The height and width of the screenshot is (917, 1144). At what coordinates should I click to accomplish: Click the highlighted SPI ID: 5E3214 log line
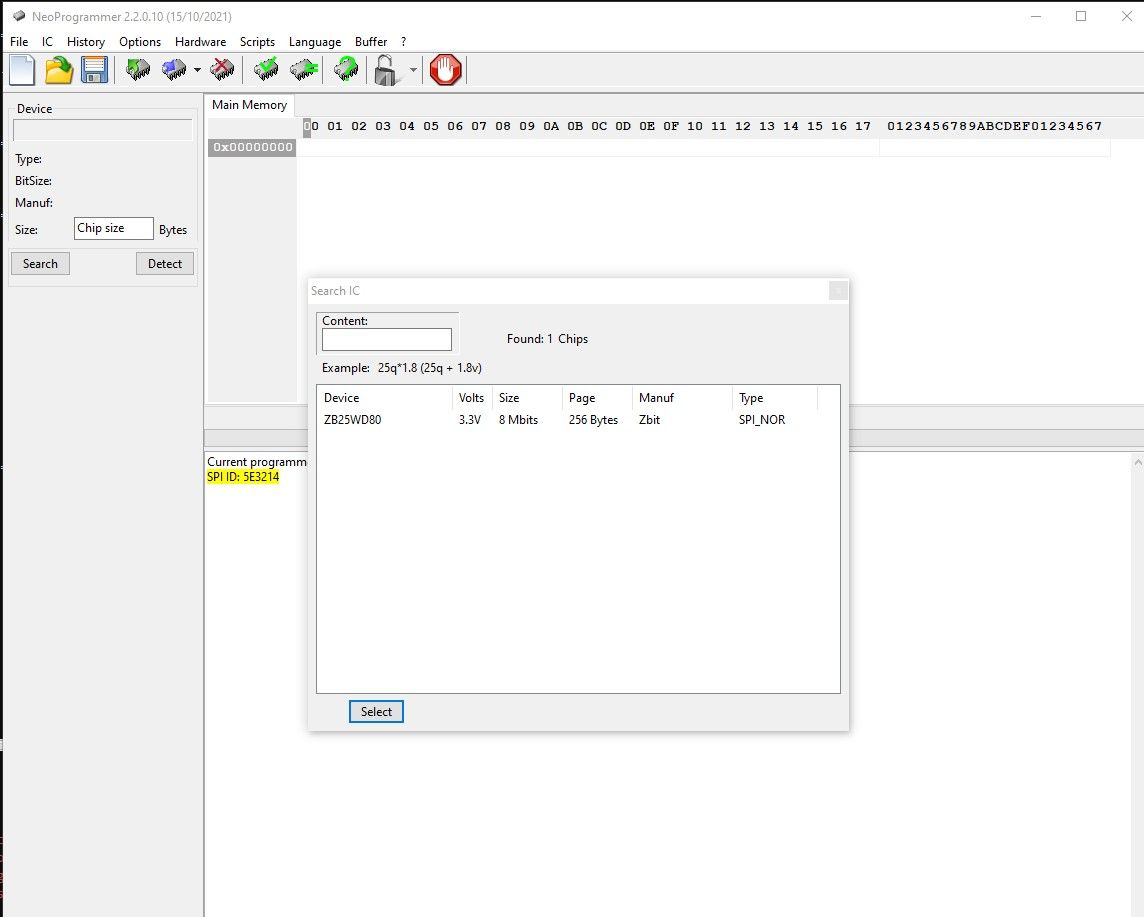(x=243, y=476)
